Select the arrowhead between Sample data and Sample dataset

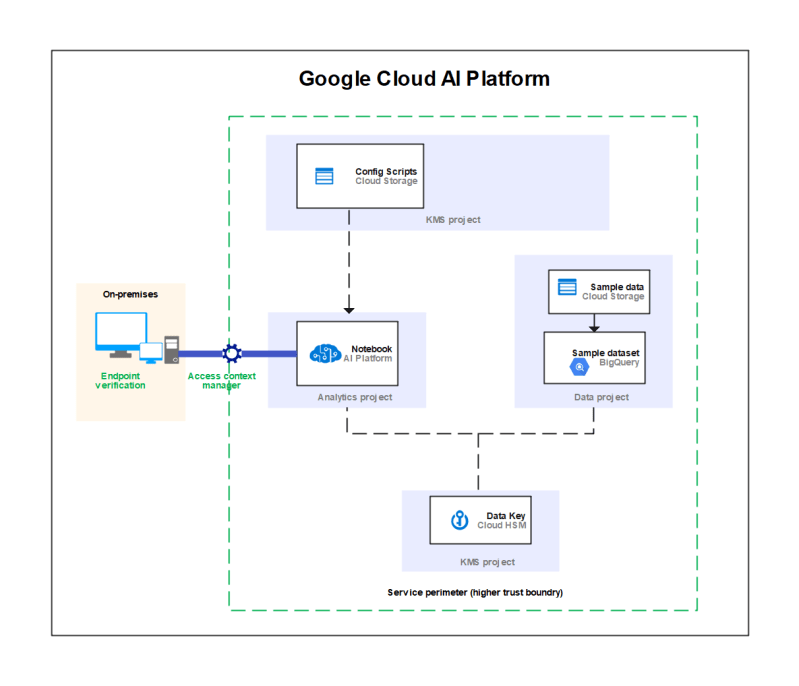(594, 329)
